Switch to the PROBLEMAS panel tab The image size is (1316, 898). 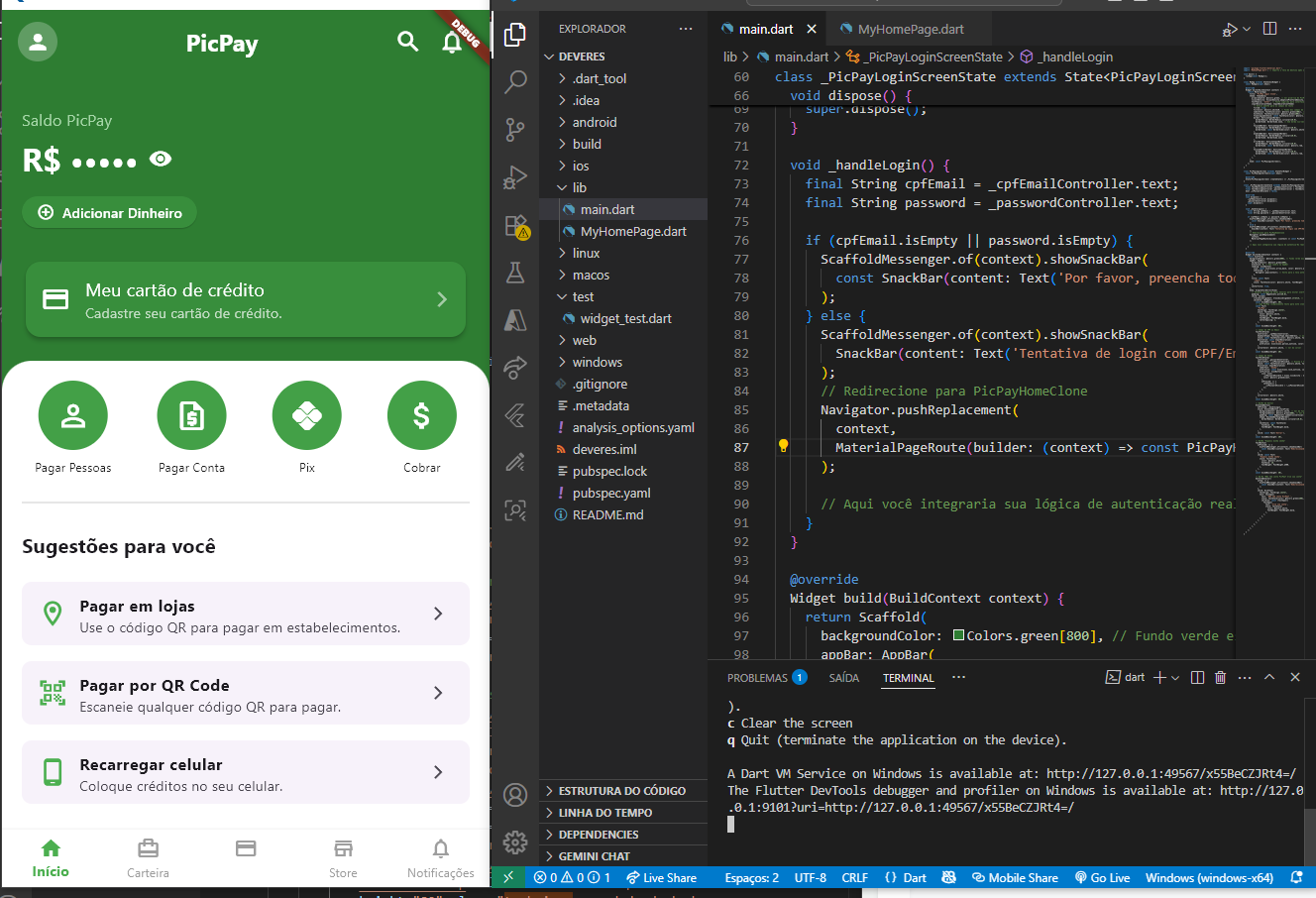(767, 678)
